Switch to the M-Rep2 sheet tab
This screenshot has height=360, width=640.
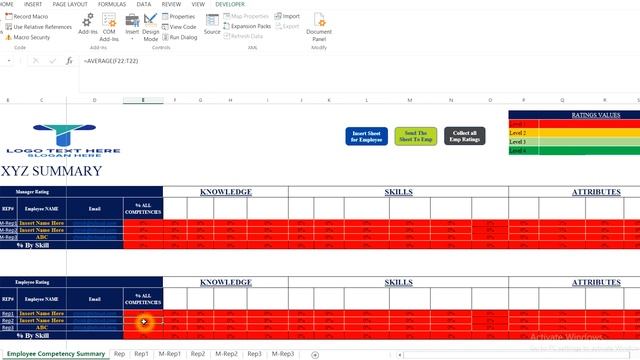tap(226, 354)
